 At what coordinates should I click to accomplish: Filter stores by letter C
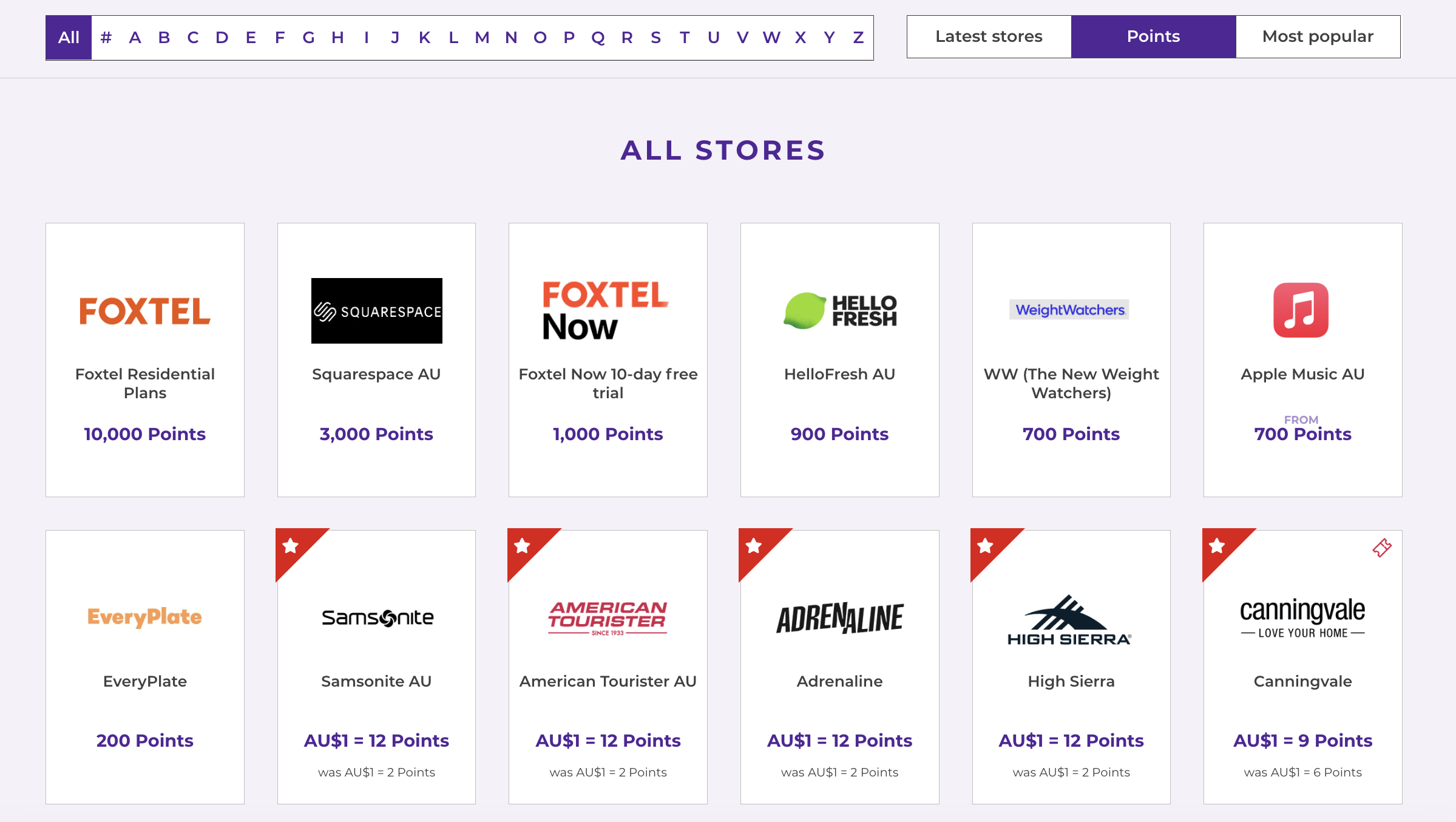click(x=193, y=38)
